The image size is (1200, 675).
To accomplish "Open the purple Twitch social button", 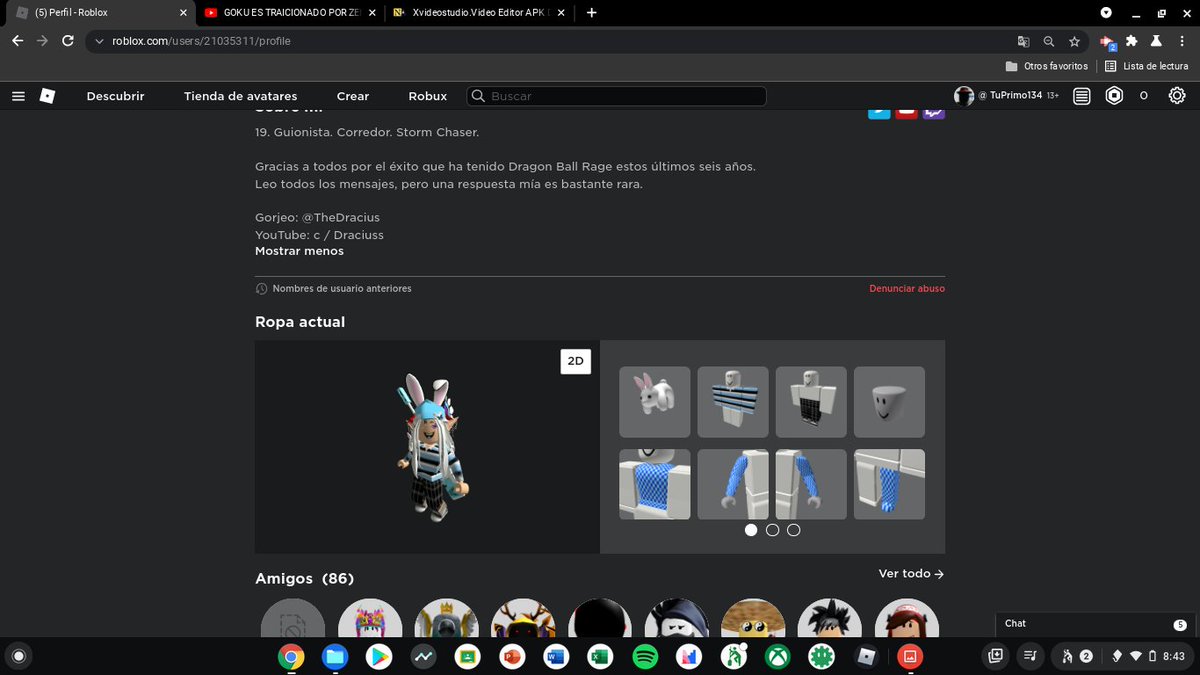I will pos(934,112).
